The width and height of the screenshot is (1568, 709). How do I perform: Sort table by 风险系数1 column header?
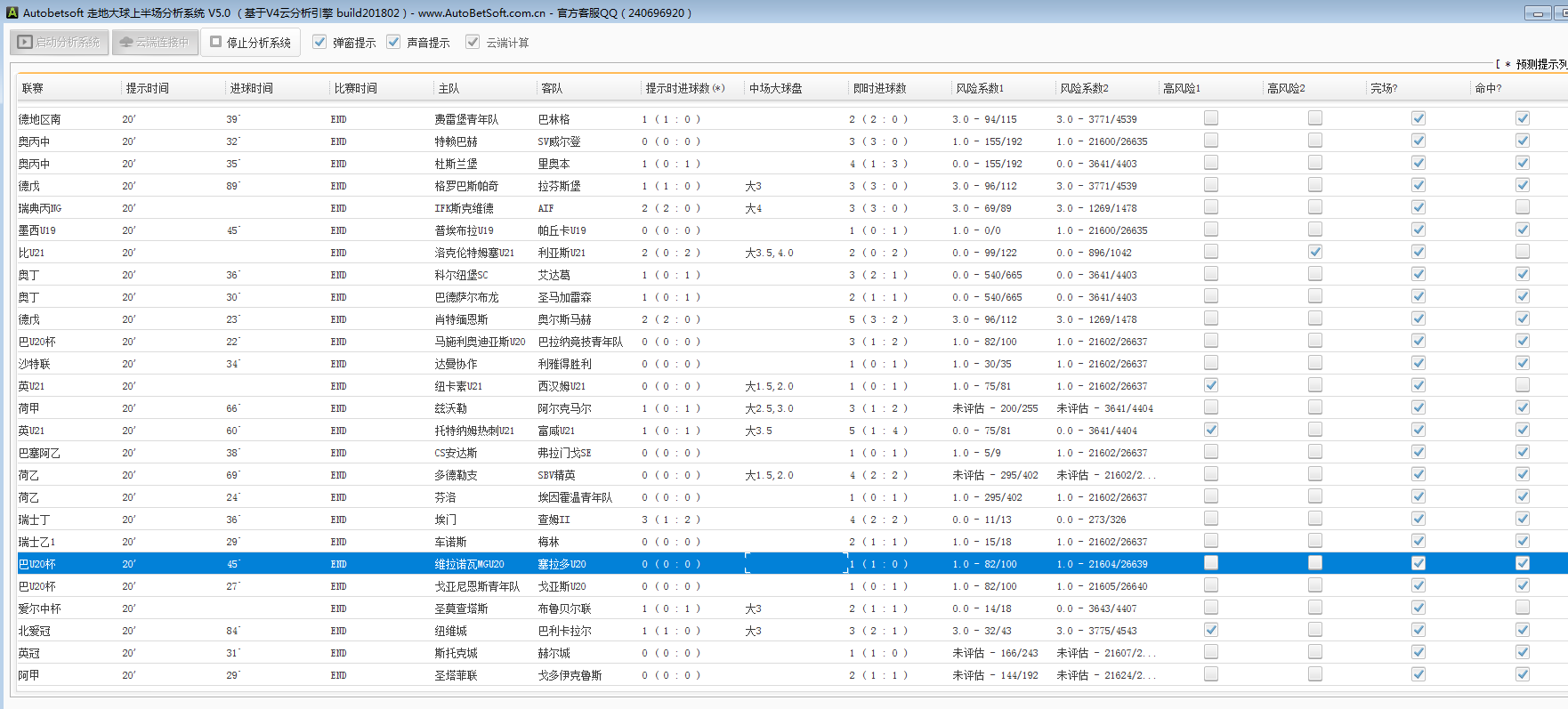(980, 88)
